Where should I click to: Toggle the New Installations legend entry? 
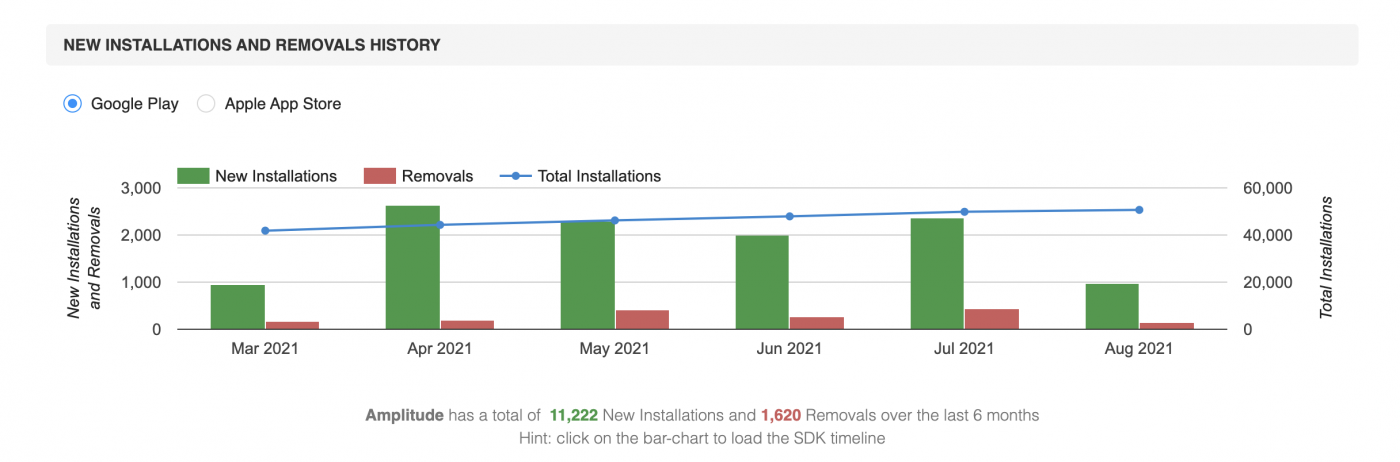257,176
